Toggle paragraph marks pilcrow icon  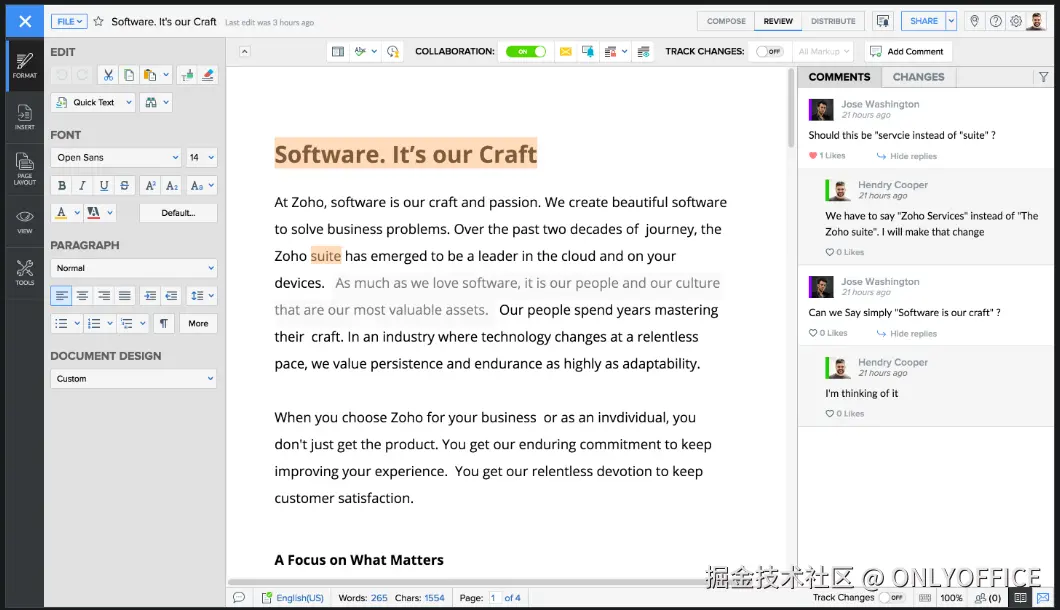[x=164, y=323]
